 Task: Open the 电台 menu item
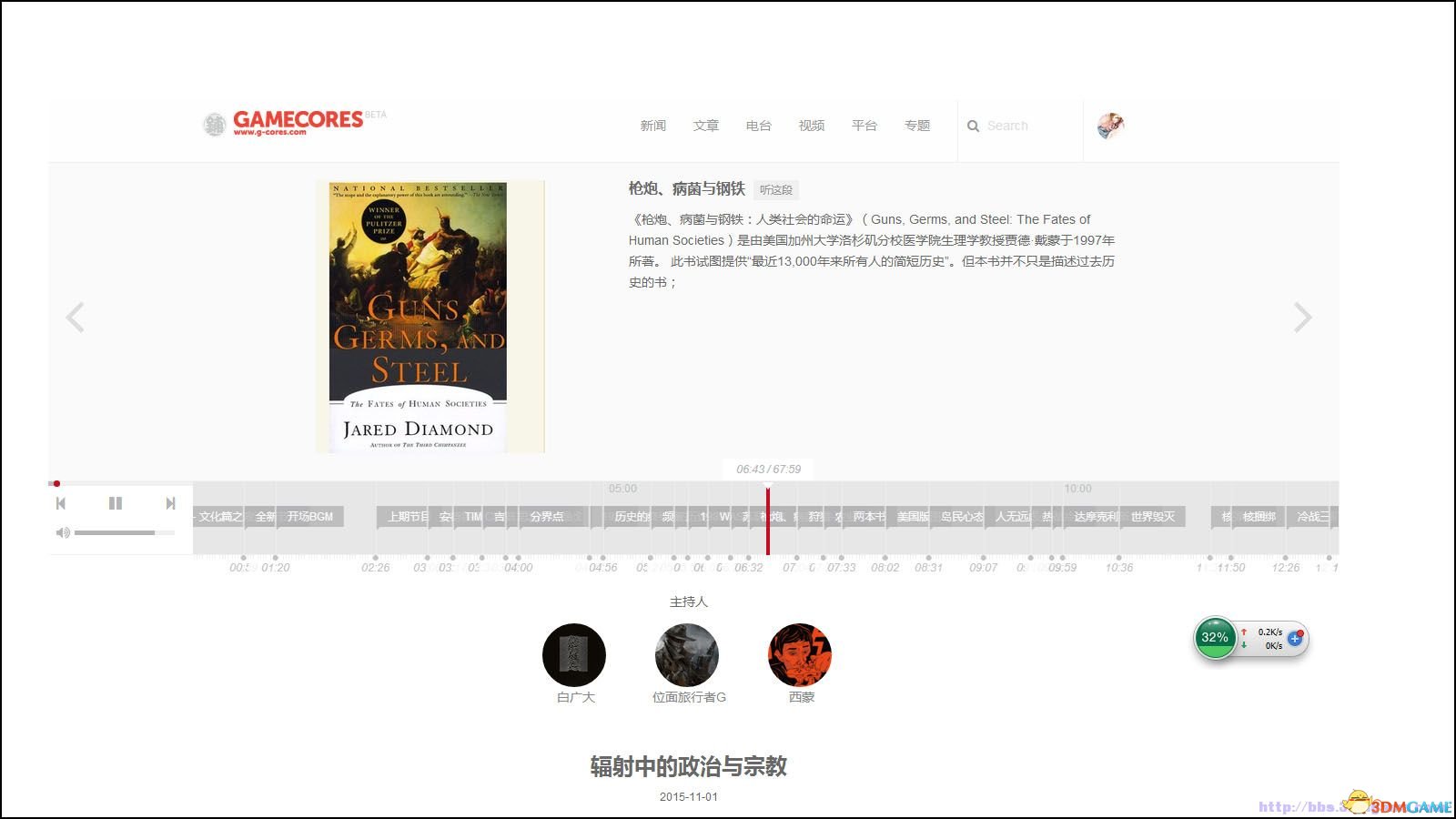(x=759, y=126)
